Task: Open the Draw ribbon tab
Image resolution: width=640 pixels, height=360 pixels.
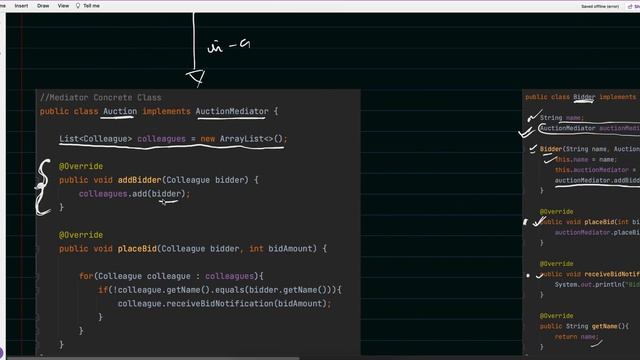Action: pyautogui.click(x=43, y=6)
